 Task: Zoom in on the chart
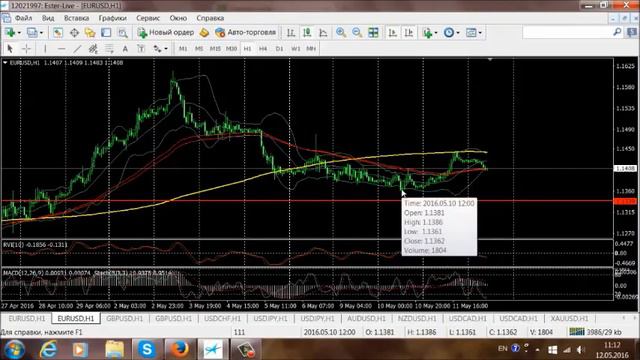click(341, 33)
